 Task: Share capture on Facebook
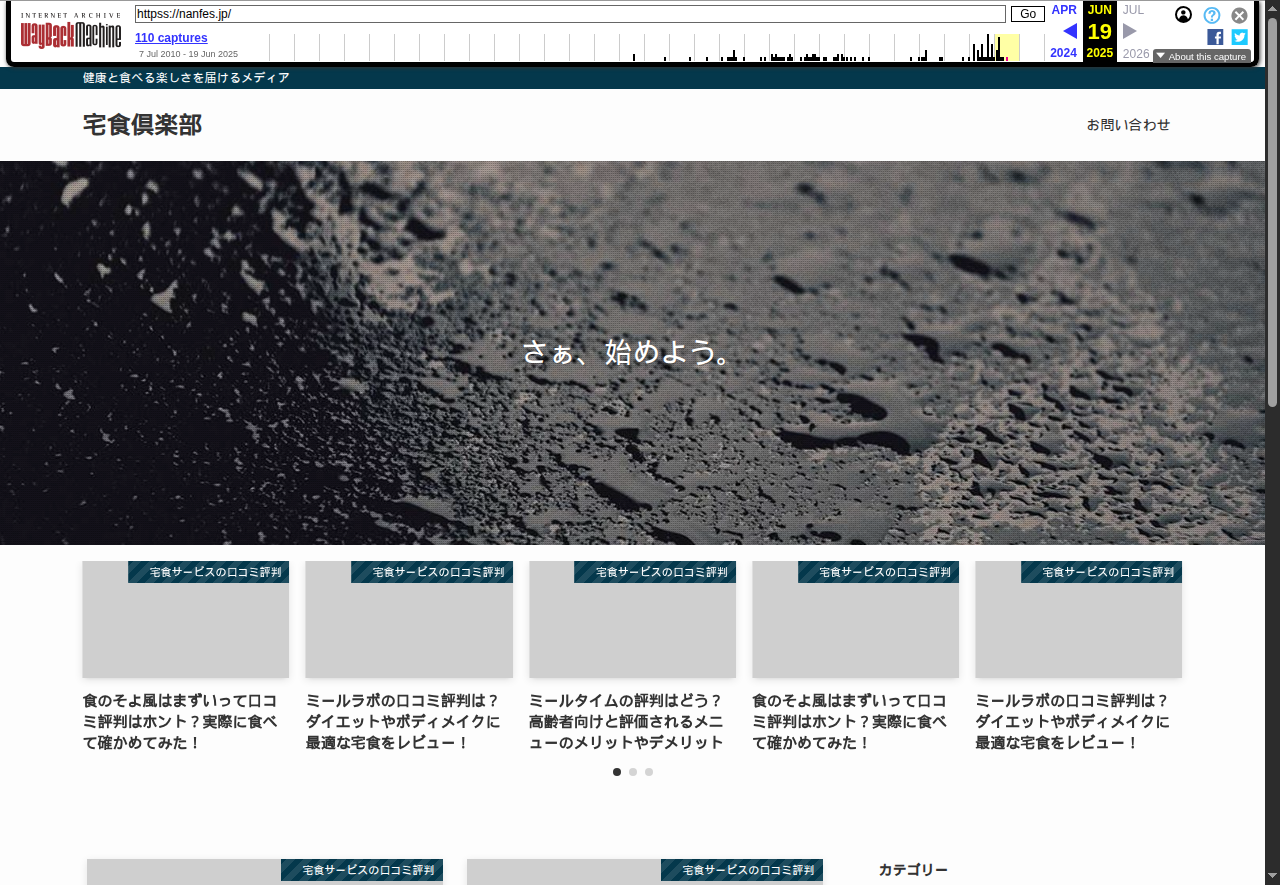1215,37
